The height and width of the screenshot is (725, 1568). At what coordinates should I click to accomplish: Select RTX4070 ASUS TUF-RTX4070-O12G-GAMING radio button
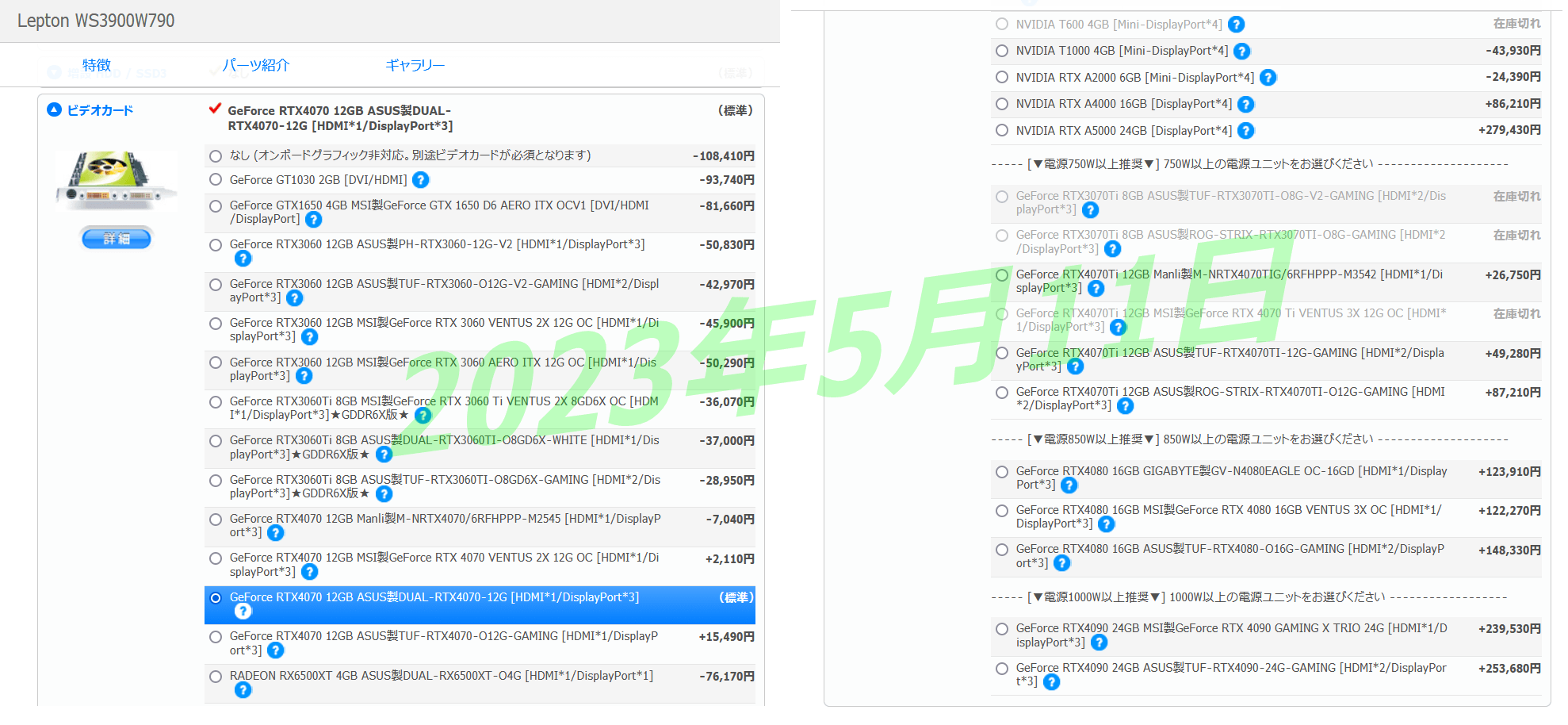[x=216, y=637]
